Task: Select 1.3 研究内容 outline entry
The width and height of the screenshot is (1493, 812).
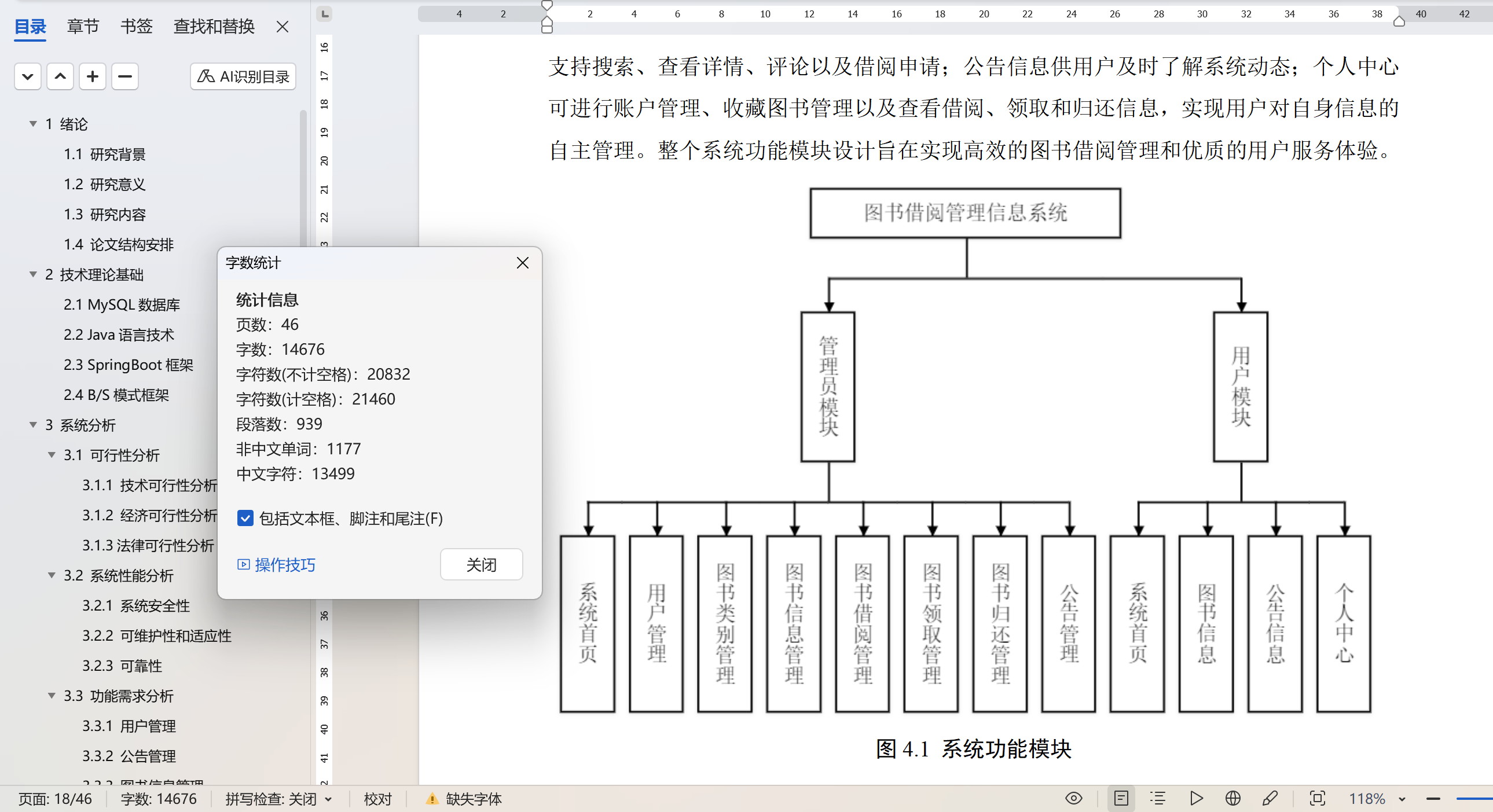Action: click(105, 215)
